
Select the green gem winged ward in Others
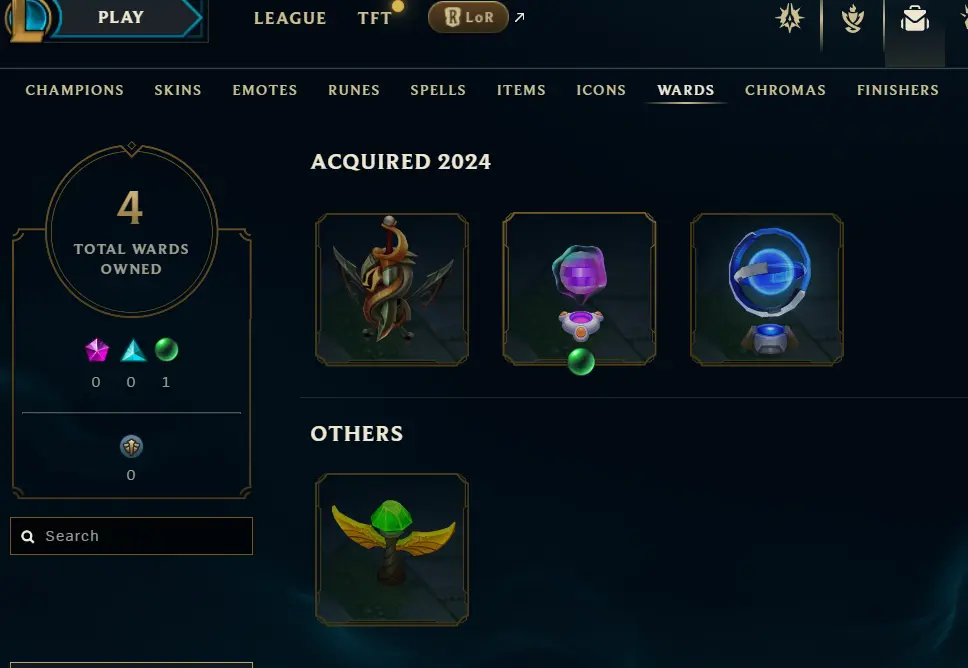pyautogui.click(x=392, y=549)
